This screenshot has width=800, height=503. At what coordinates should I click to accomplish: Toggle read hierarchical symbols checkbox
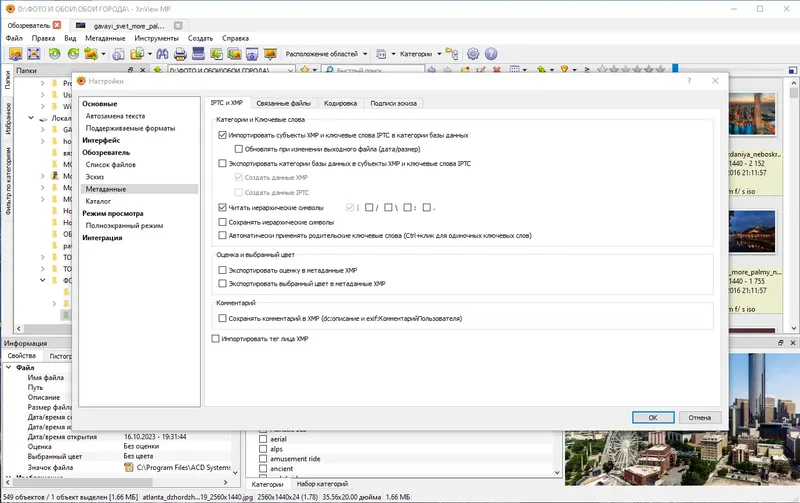[x=222, y=208]
